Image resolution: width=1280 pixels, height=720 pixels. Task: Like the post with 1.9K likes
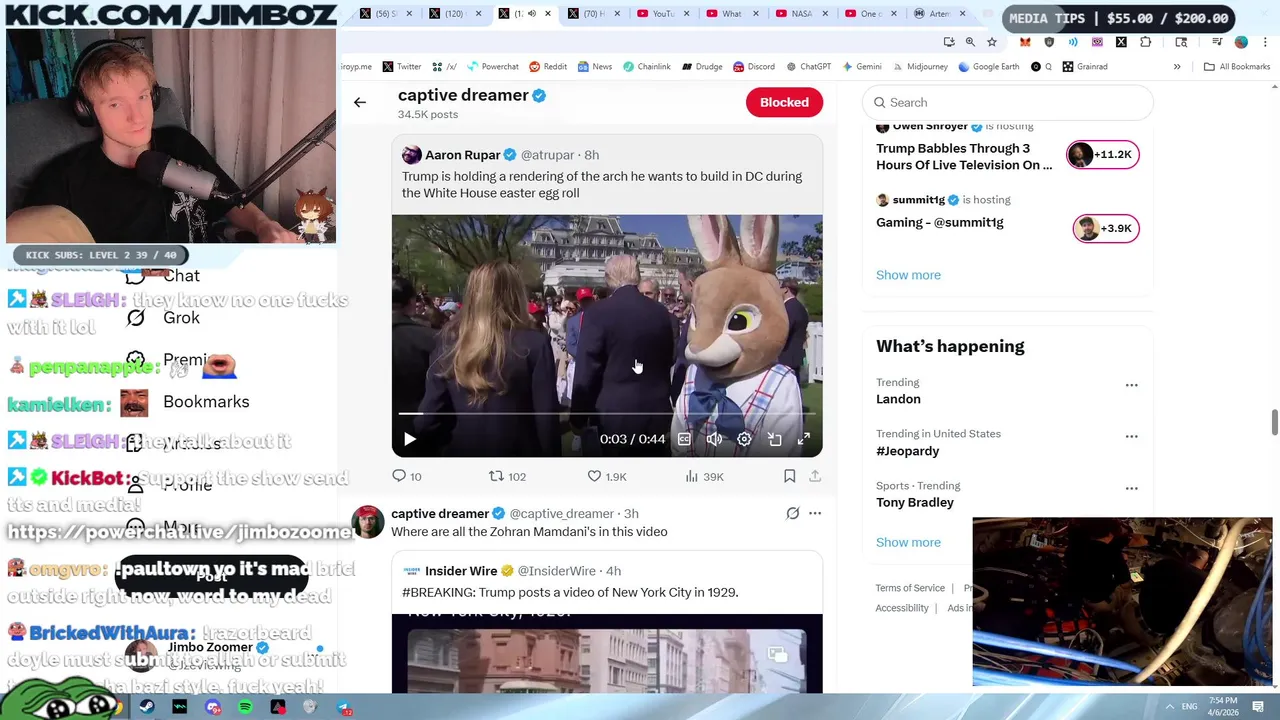pyautogui.click(x=607, y=477)
